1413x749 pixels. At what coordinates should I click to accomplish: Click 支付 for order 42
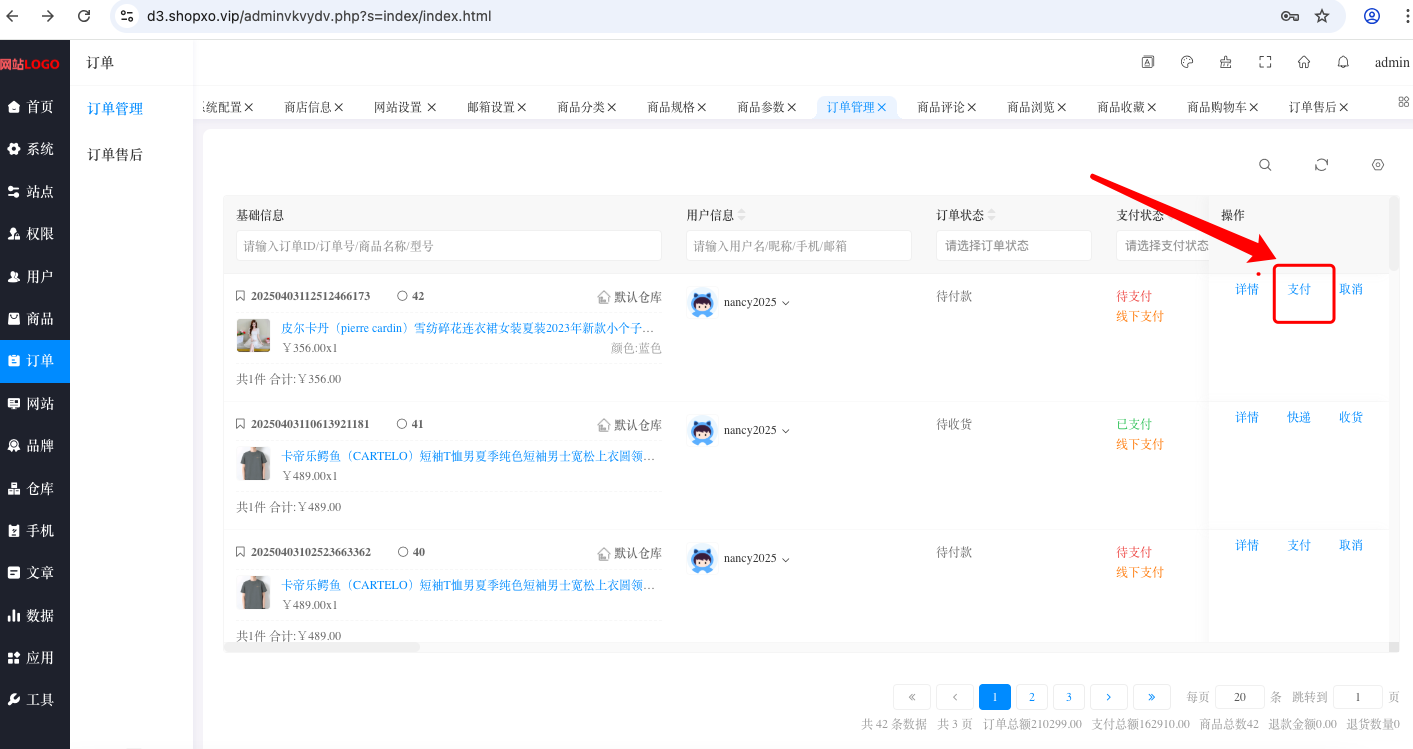click(x=1299, y=289)
